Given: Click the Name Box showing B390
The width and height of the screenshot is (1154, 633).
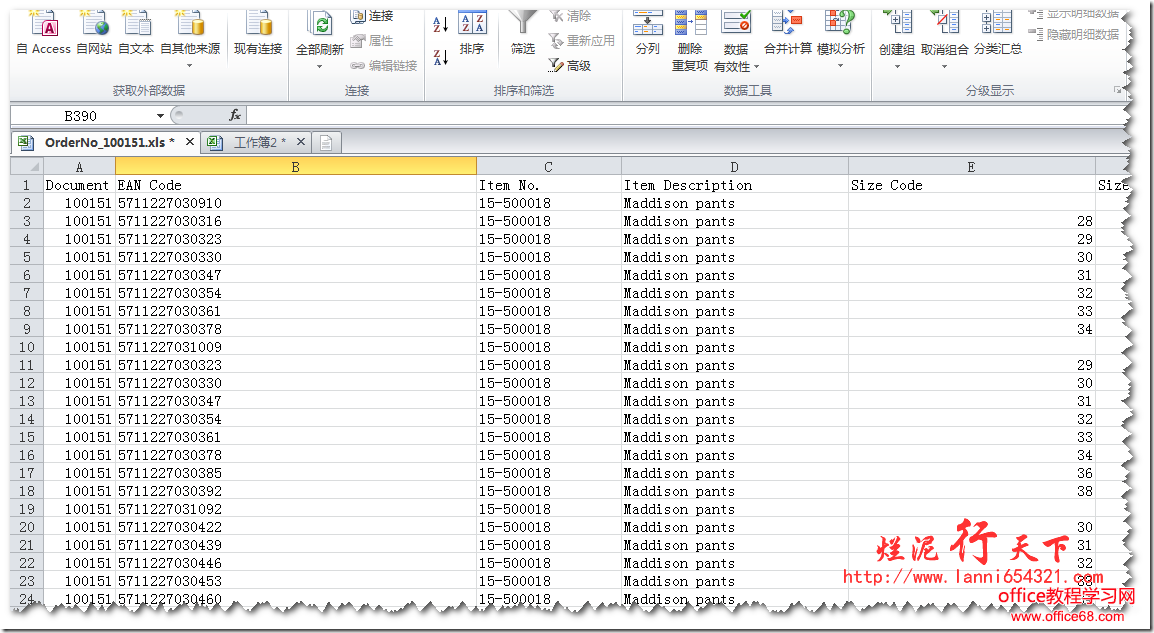Looking at the screenshot, I should (81, 116).
